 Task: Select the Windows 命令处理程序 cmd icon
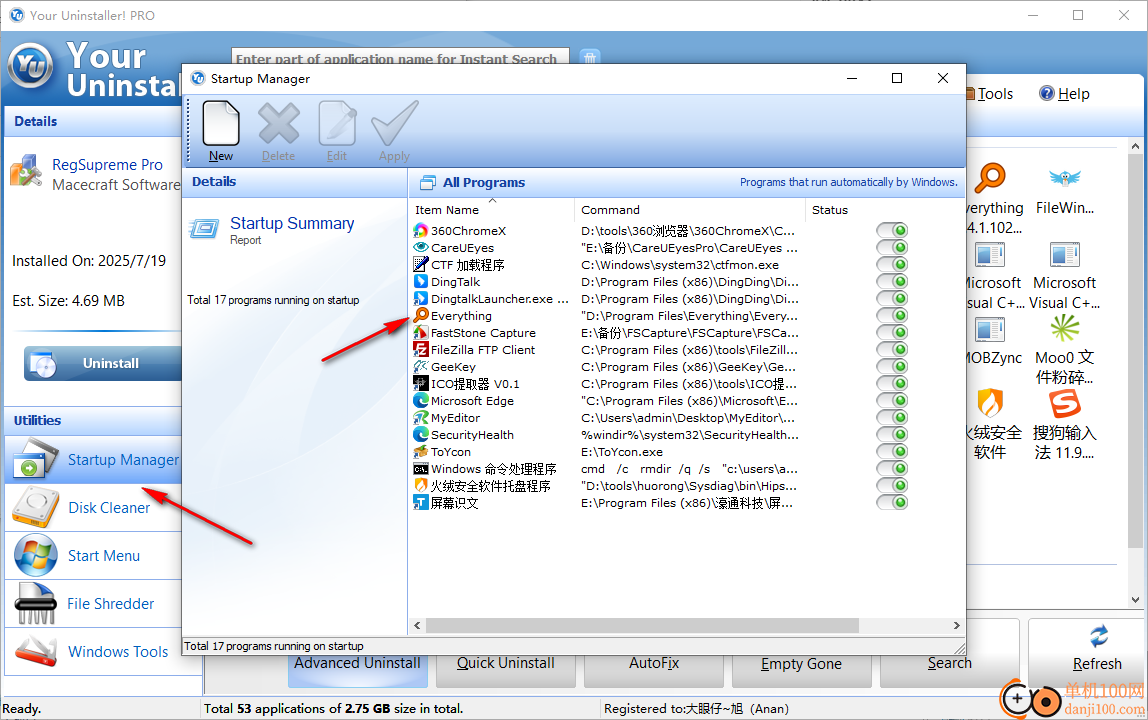coord(420,469)
